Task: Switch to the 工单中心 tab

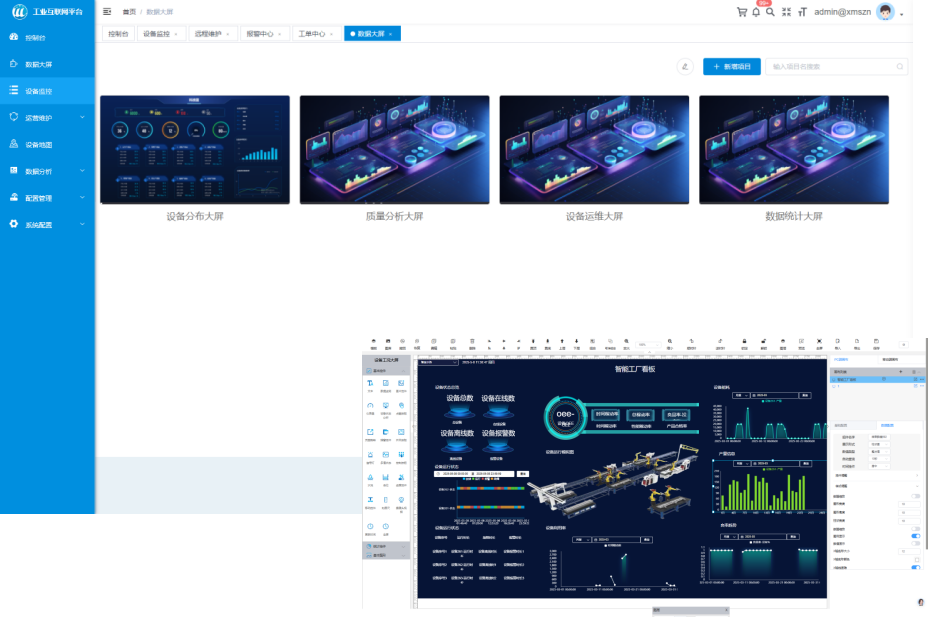Action: tap(316, 34)
